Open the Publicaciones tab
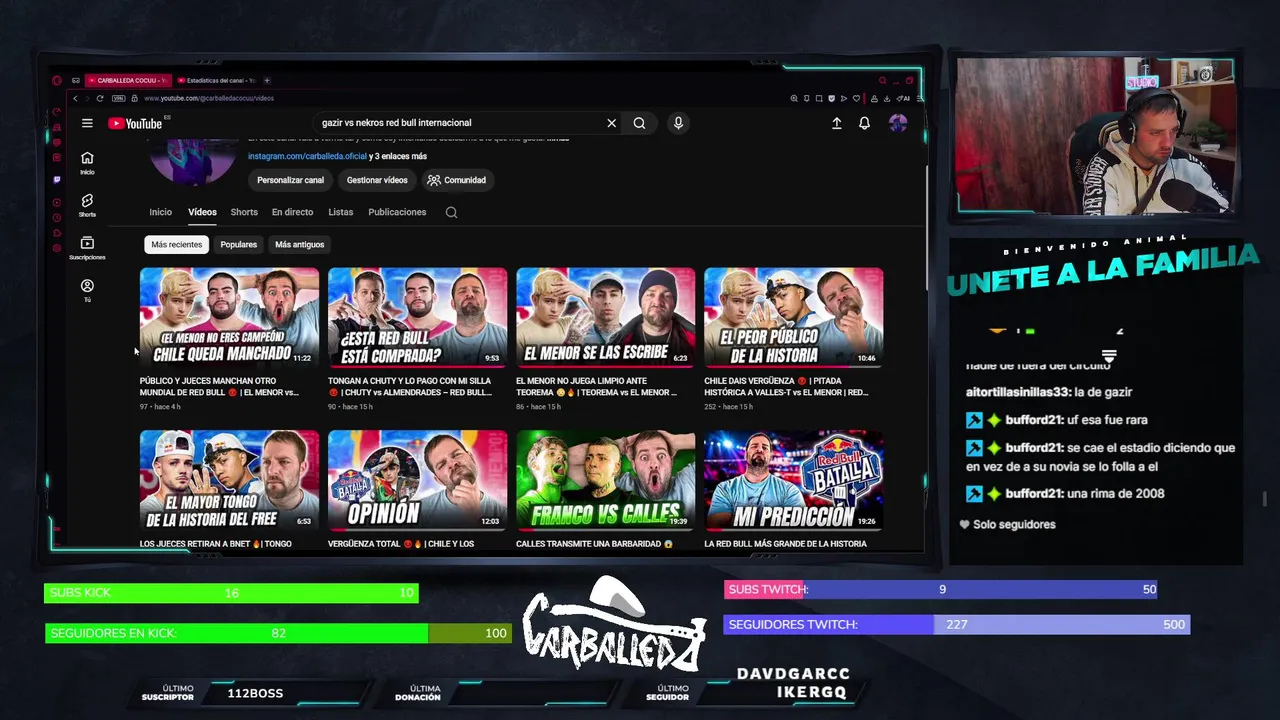The width and height of the screenshot is (1280, 720). coord(397,212)
